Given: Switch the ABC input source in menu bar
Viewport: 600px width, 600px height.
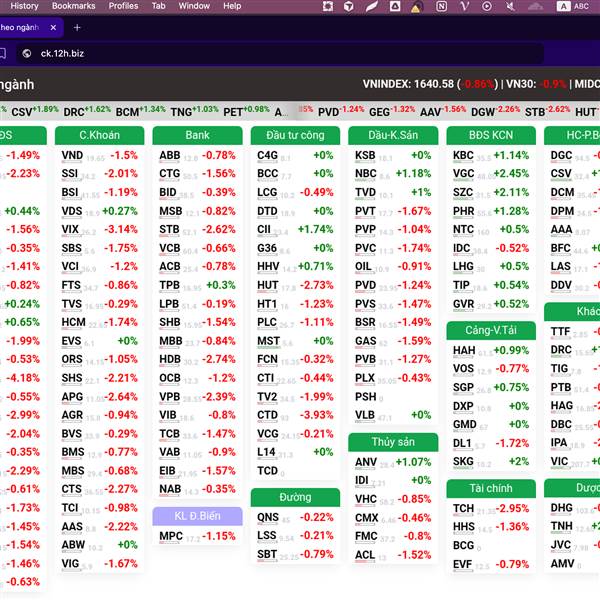Looking at the screenshot, I should (573, 6).
